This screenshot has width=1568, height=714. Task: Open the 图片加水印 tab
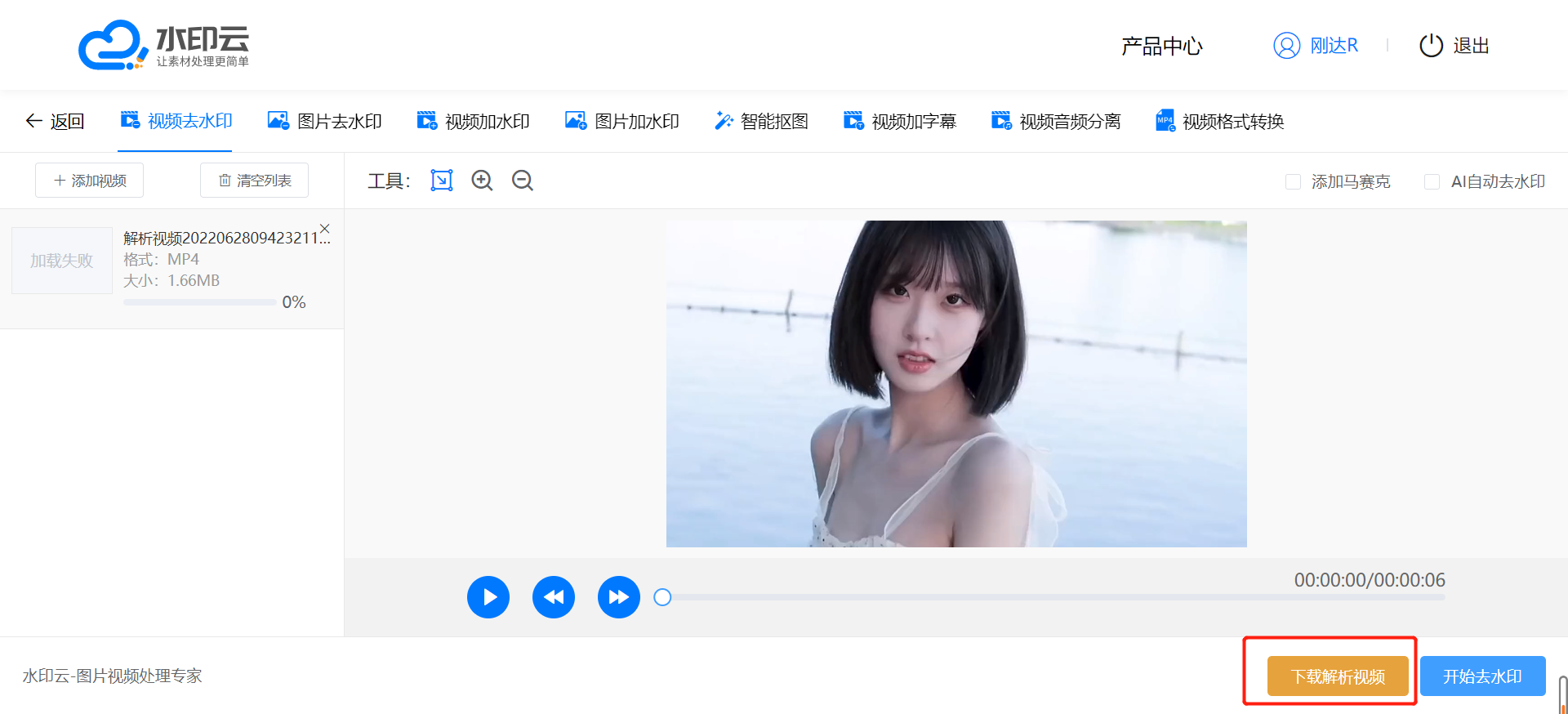point(622,121)
